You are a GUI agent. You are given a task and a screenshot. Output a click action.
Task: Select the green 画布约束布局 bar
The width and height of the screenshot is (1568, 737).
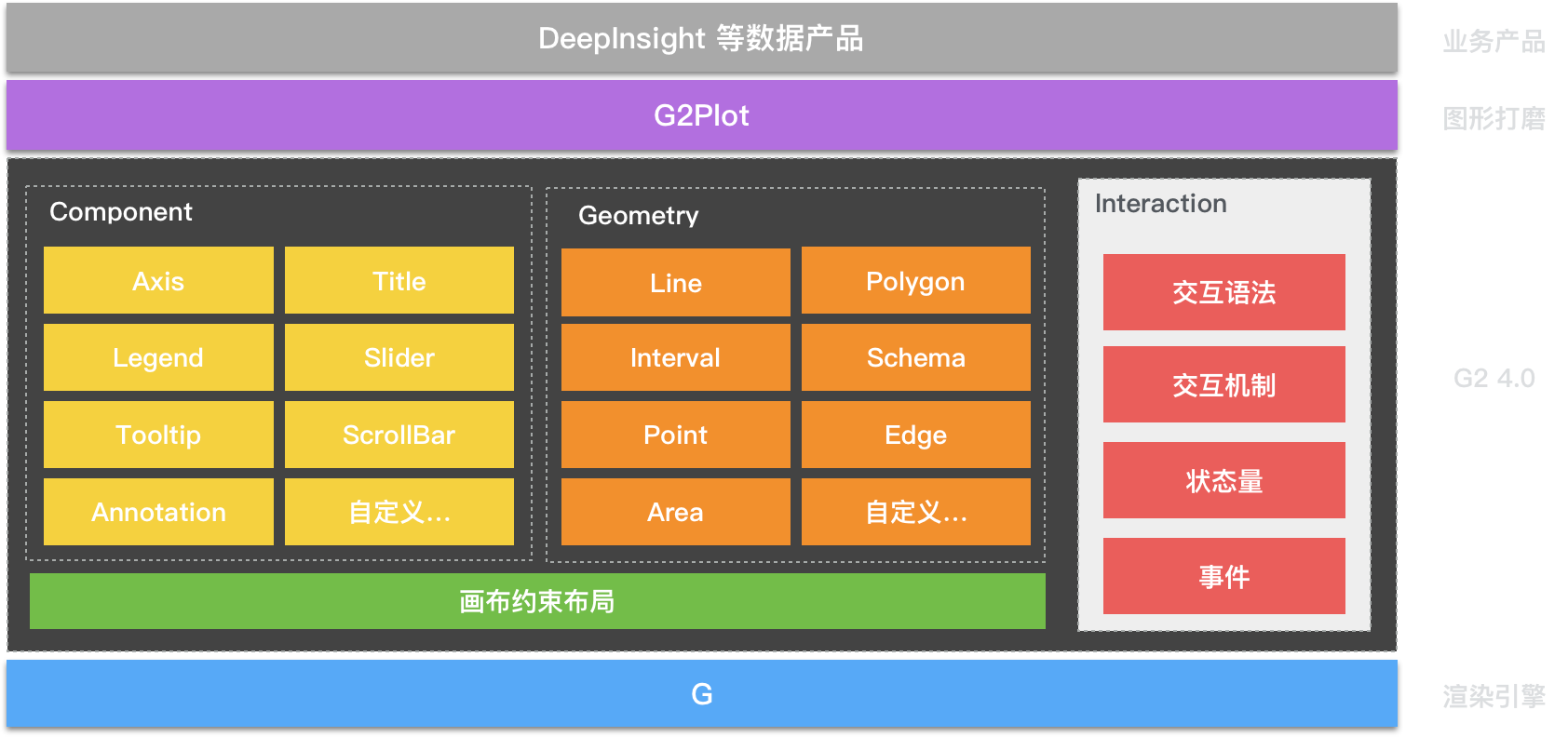(x=537, y=601)
